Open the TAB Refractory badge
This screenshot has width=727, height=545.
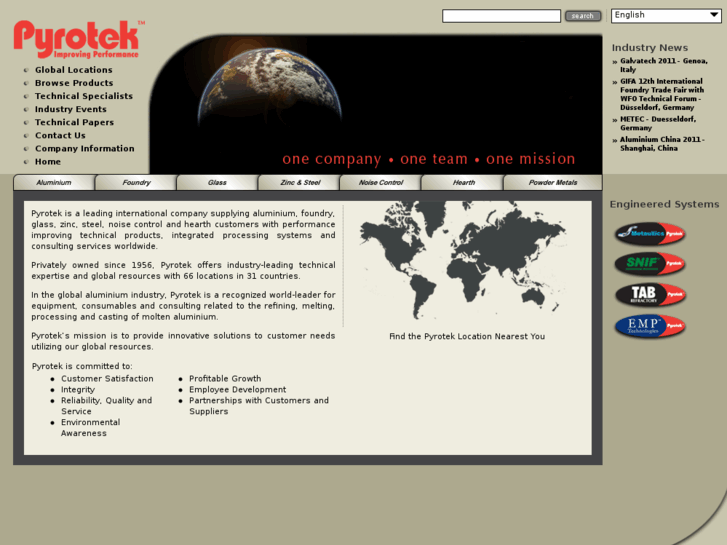click(x=650, y=295)
